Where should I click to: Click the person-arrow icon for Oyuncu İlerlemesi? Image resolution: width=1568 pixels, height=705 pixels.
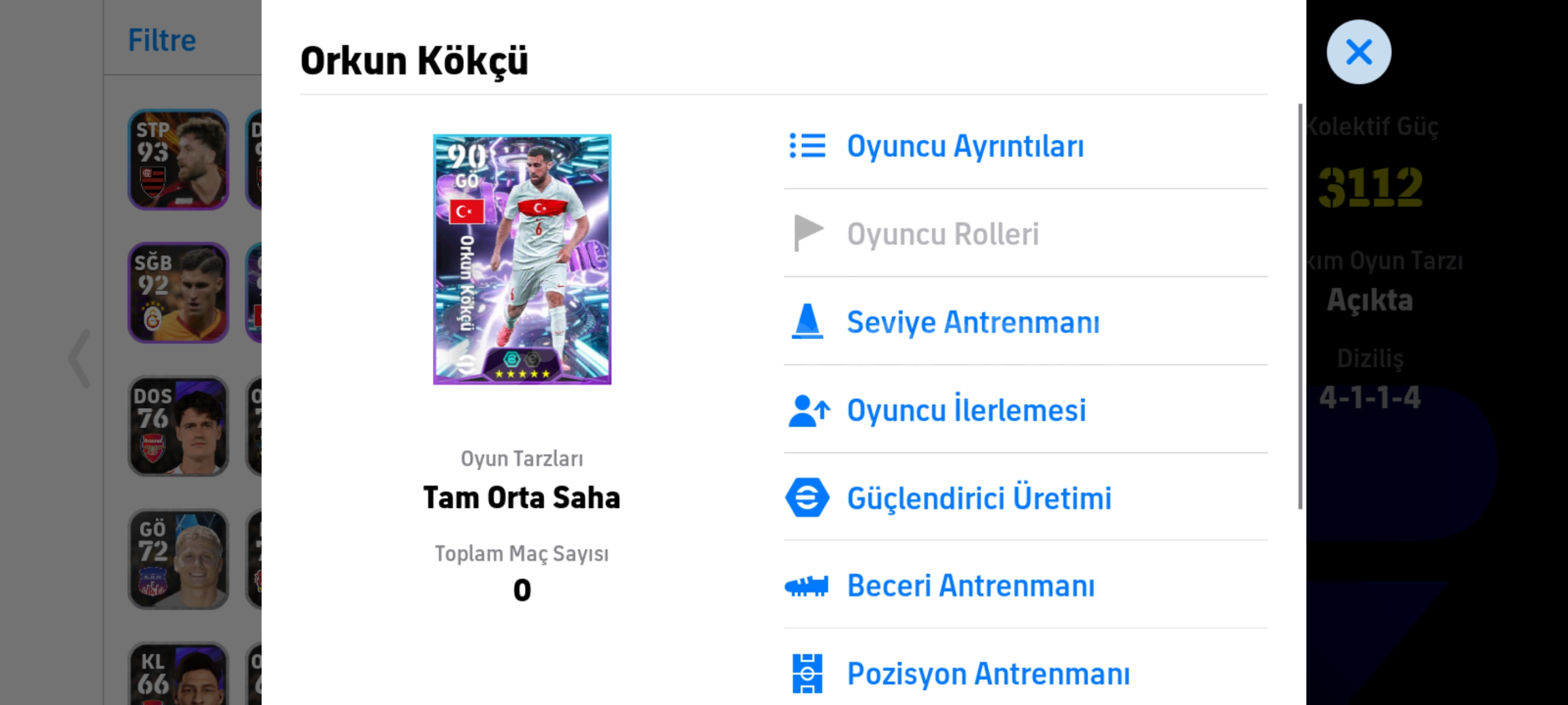(808, 411)
